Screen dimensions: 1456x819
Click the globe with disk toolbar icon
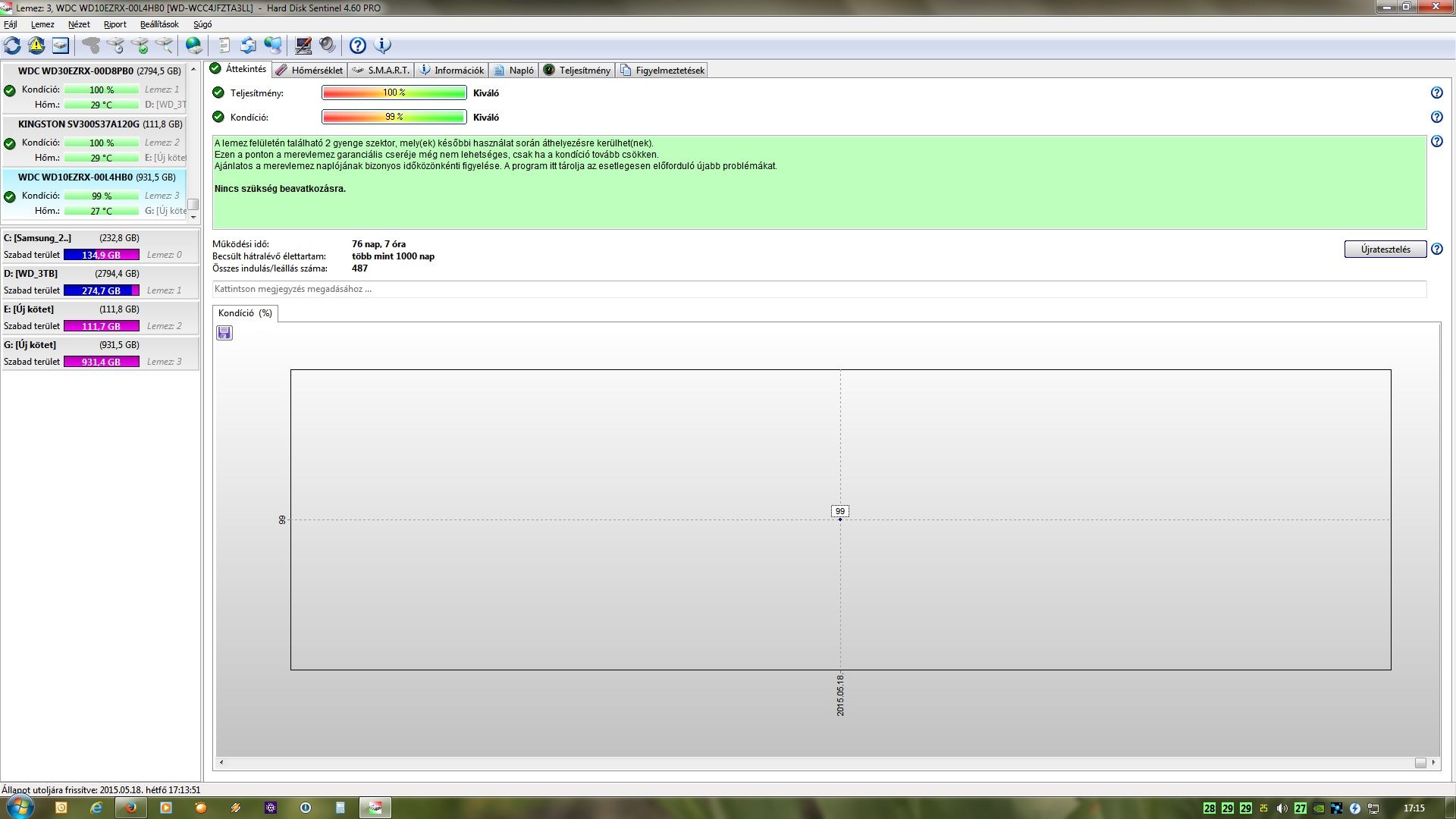194,45
